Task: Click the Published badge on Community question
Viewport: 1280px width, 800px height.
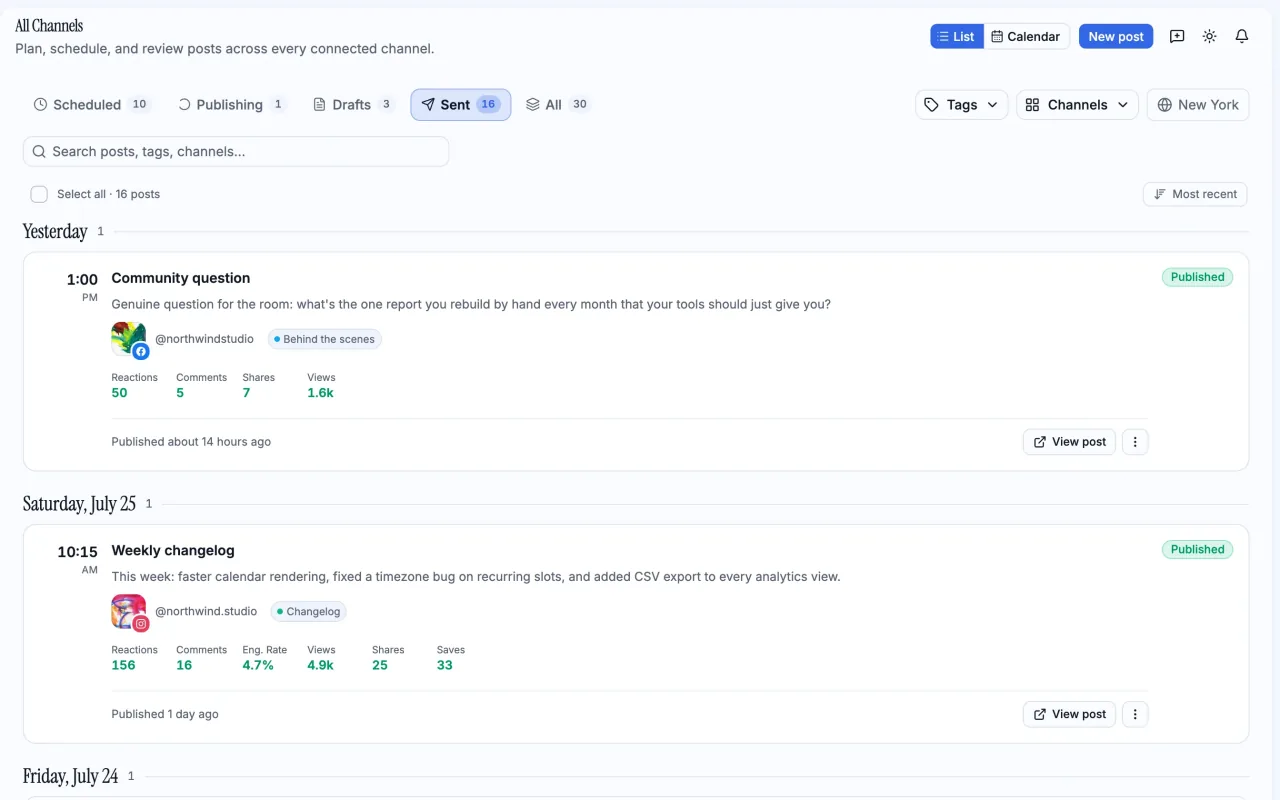Action: [x=1197, y=277]
